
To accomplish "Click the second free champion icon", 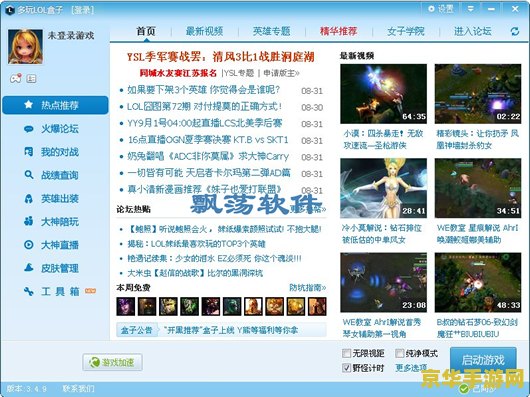I will pyautogui.click(x=147, y=306).
